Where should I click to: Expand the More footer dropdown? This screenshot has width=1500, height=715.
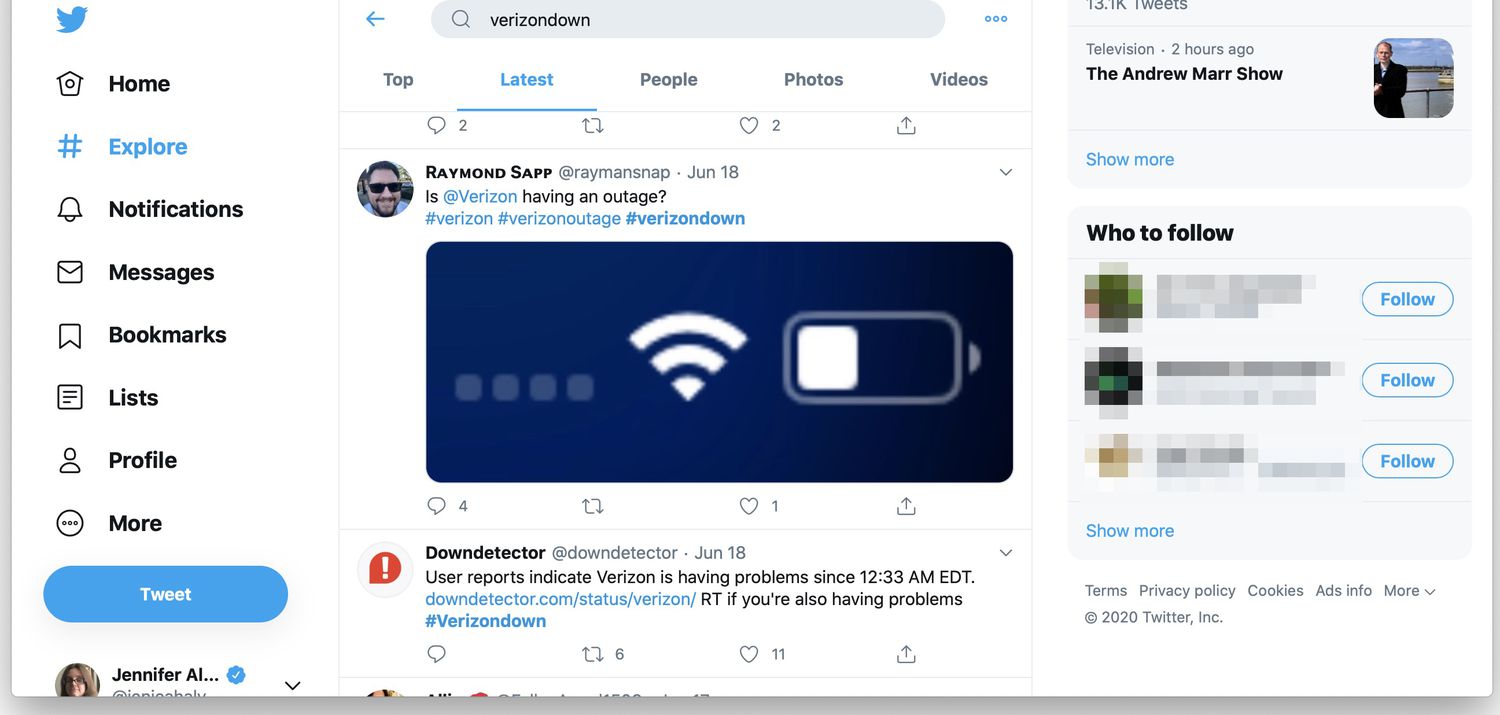[x=1409, y=591]
